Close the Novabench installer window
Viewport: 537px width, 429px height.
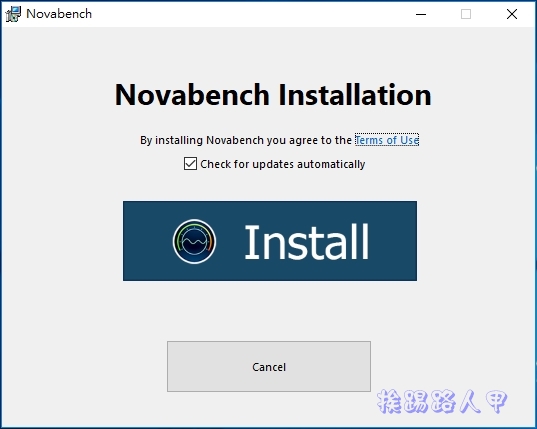click(512, 14)
